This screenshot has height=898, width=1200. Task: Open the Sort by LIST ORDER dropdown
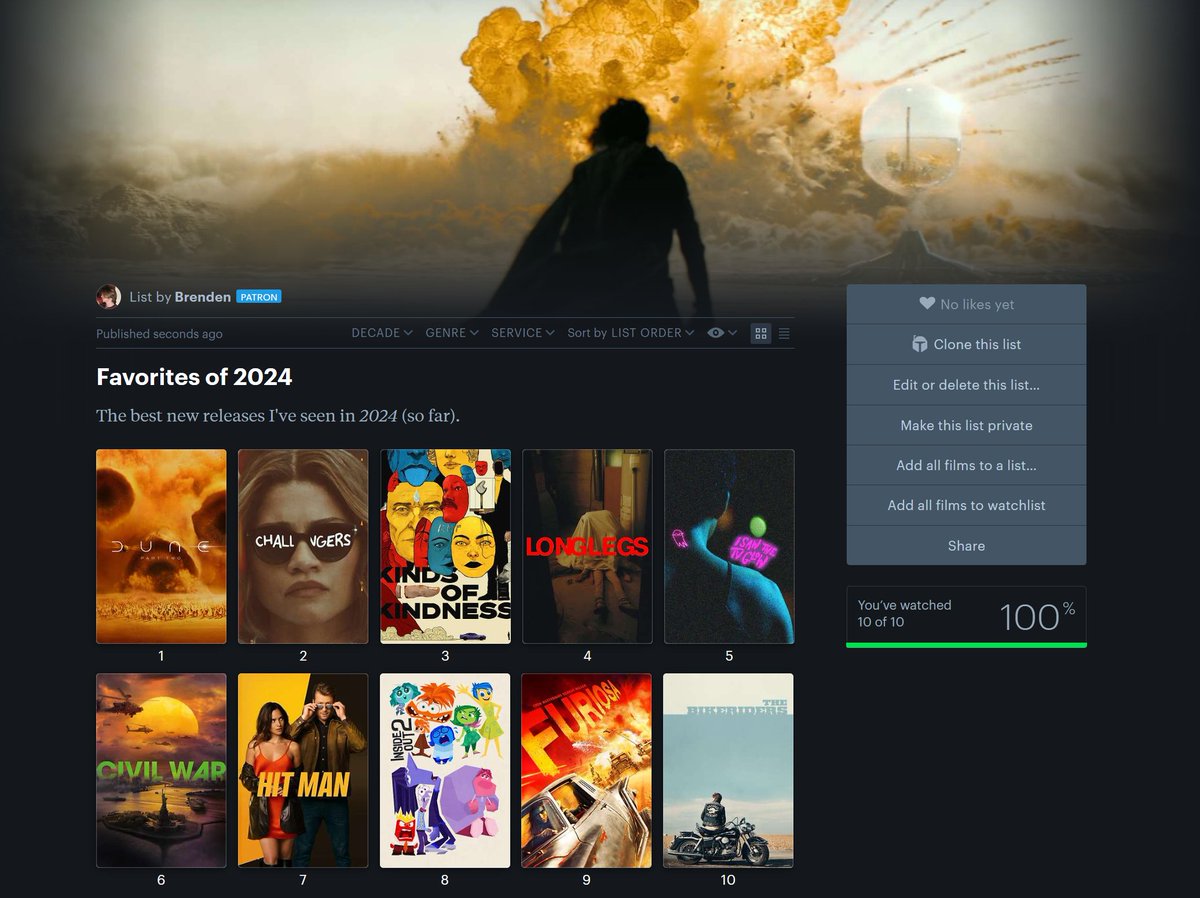631,333
